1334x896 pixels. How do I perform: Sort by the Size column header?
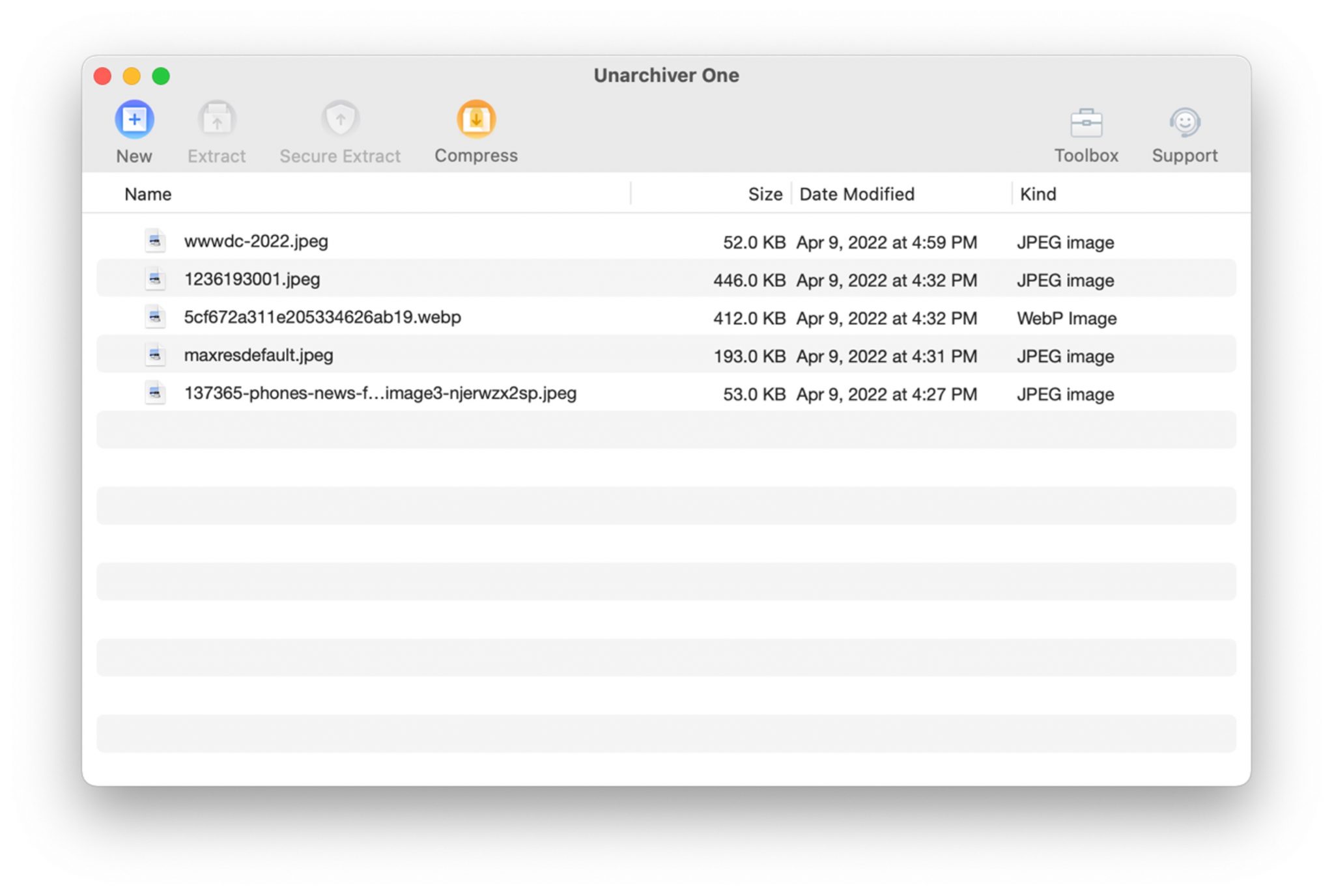tap(765, 194)
